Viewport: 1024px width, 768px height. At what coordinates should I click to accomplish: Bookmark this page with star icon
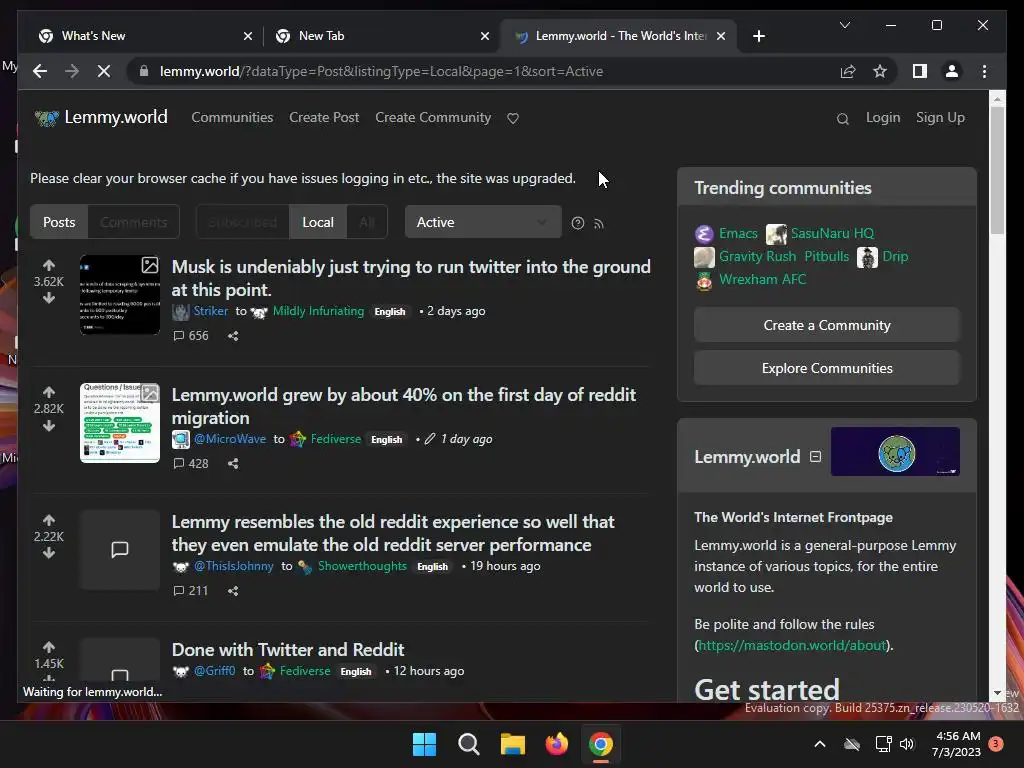point(880,71)
